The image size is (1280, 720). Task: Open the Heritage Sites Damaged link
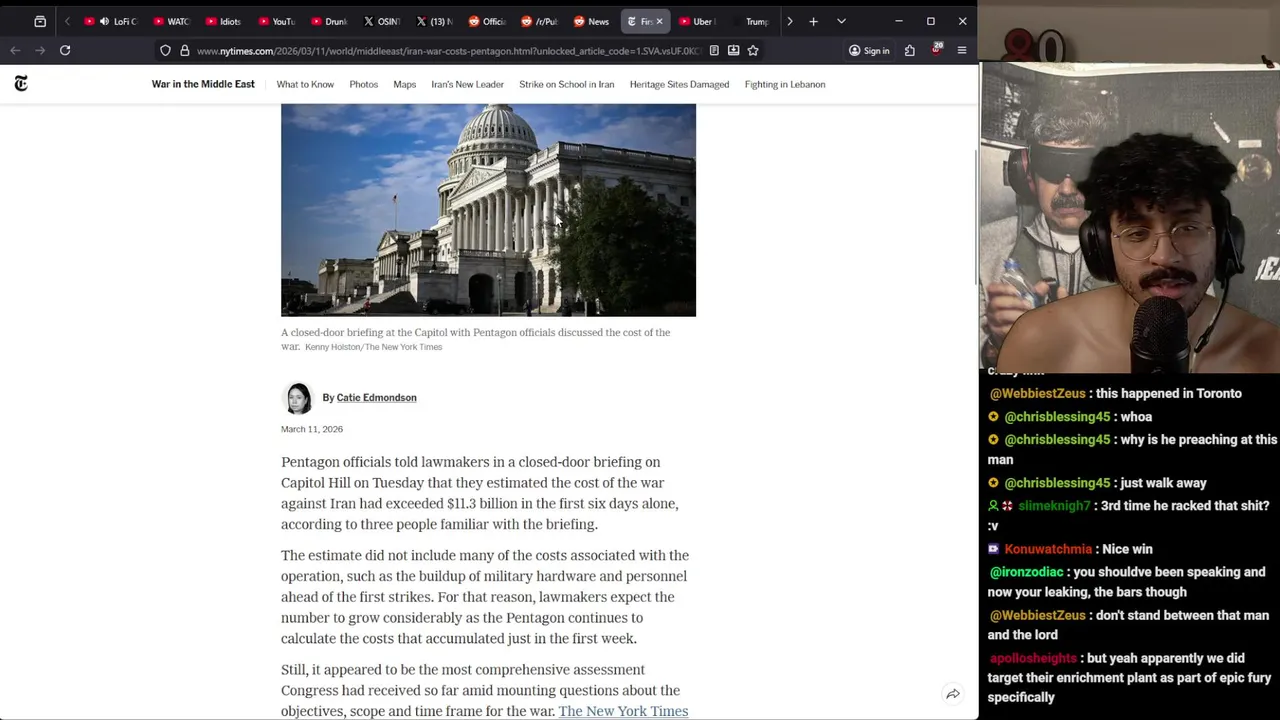tap(679, 84)
